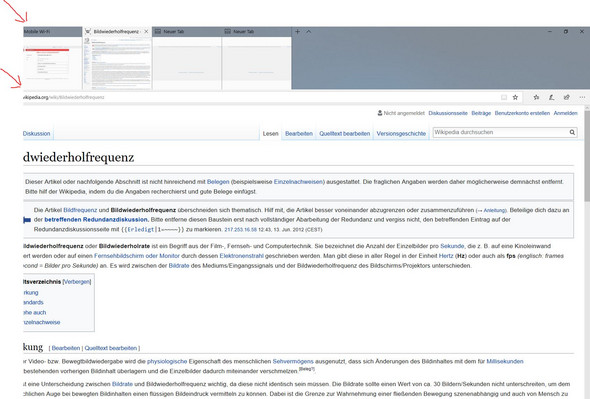The width and height of the screenshot is (590, 399).
Task: Follow the Belegen link
Action: [218, 182]
